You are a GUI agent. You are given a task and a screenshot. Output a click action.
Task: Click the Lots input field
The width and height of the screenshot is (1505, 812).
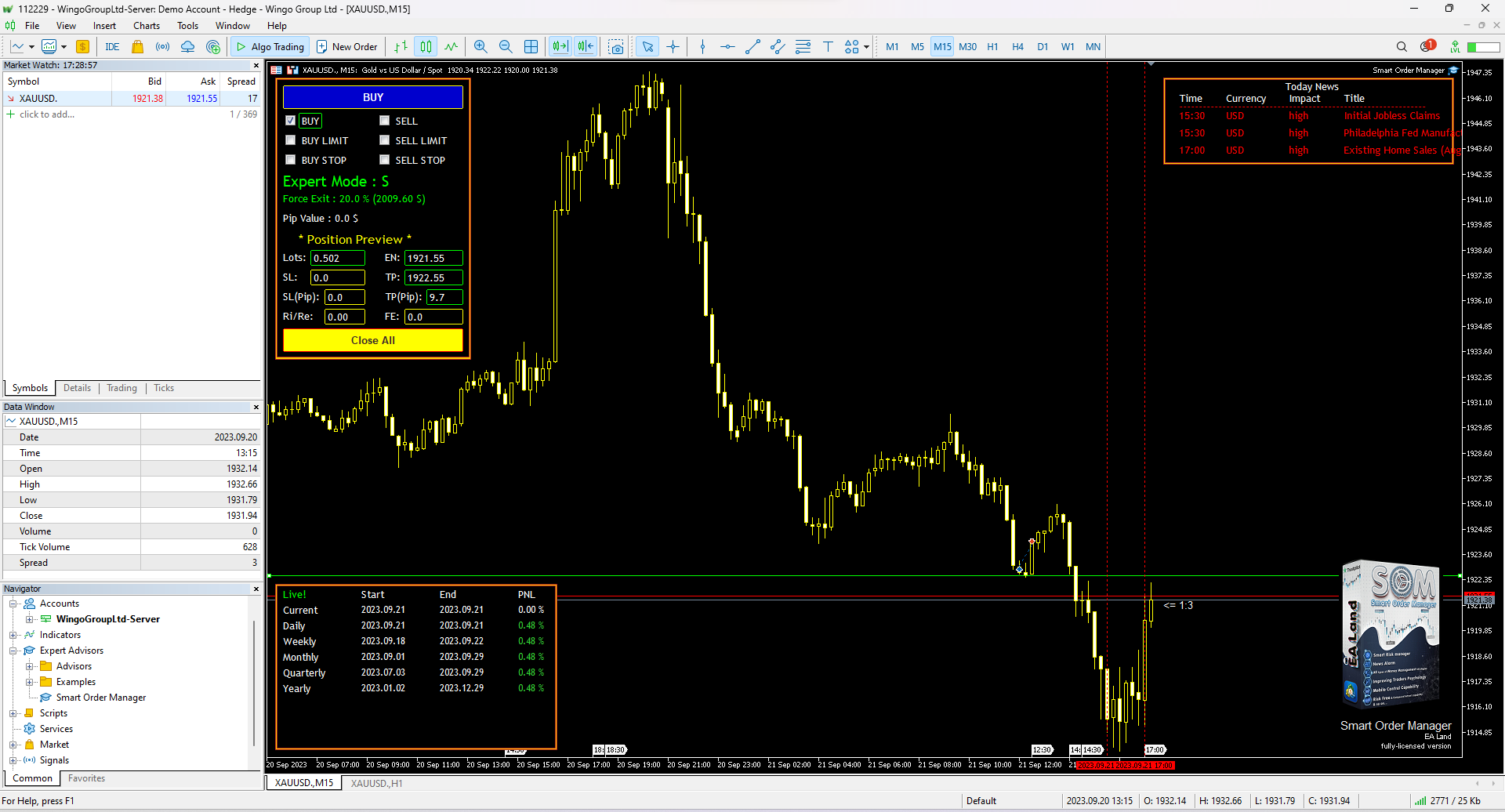[338, 258]
